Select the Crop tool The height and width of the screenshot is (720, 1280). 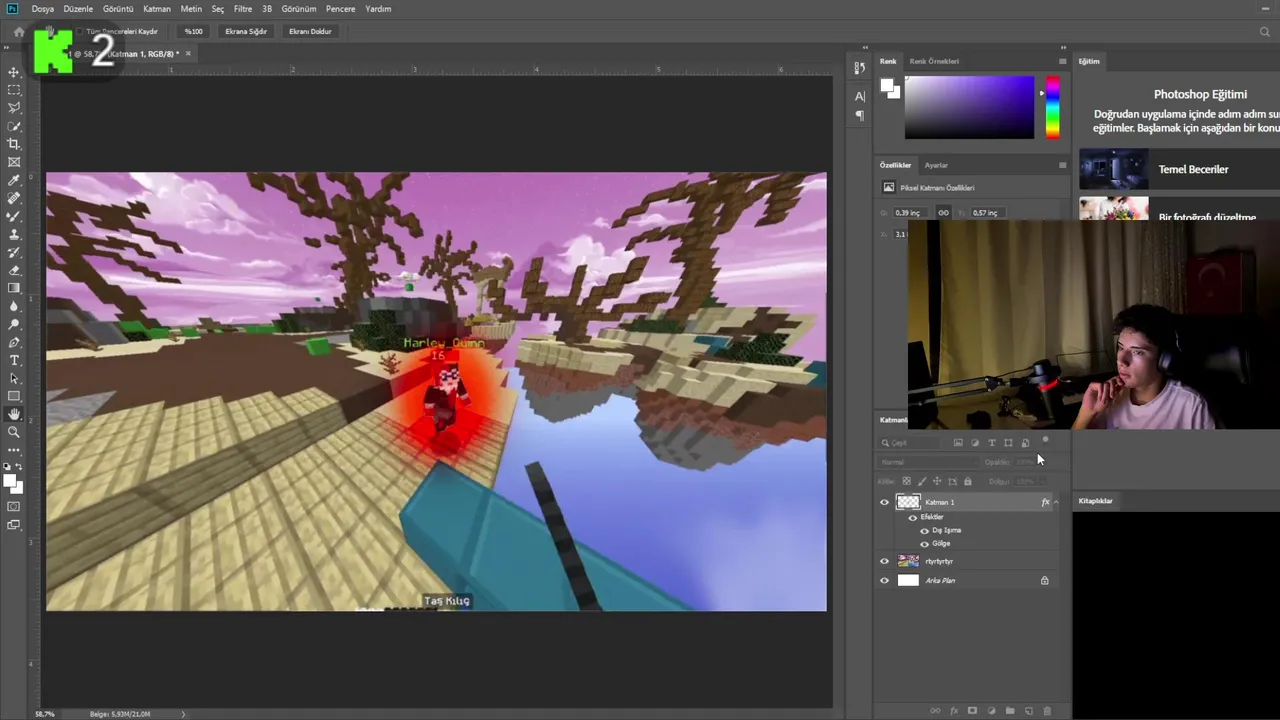[x=14, y=144]
